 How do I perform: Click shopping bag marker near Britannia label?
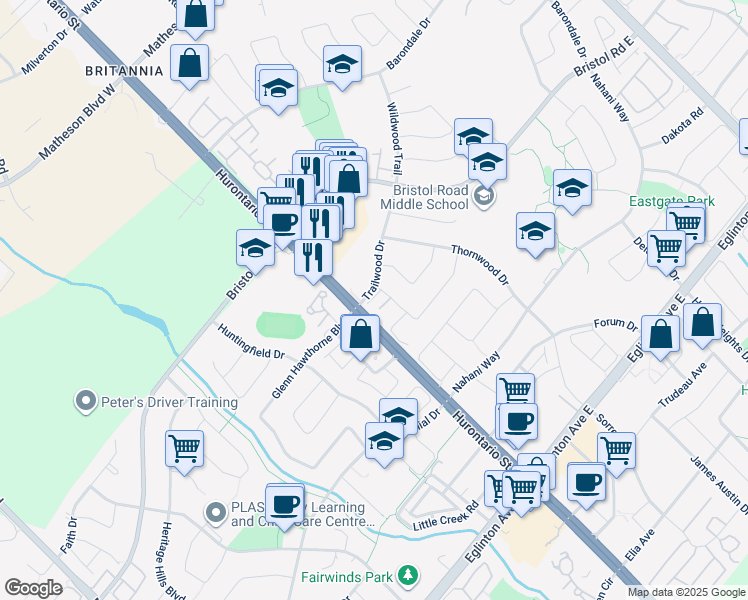189,66
